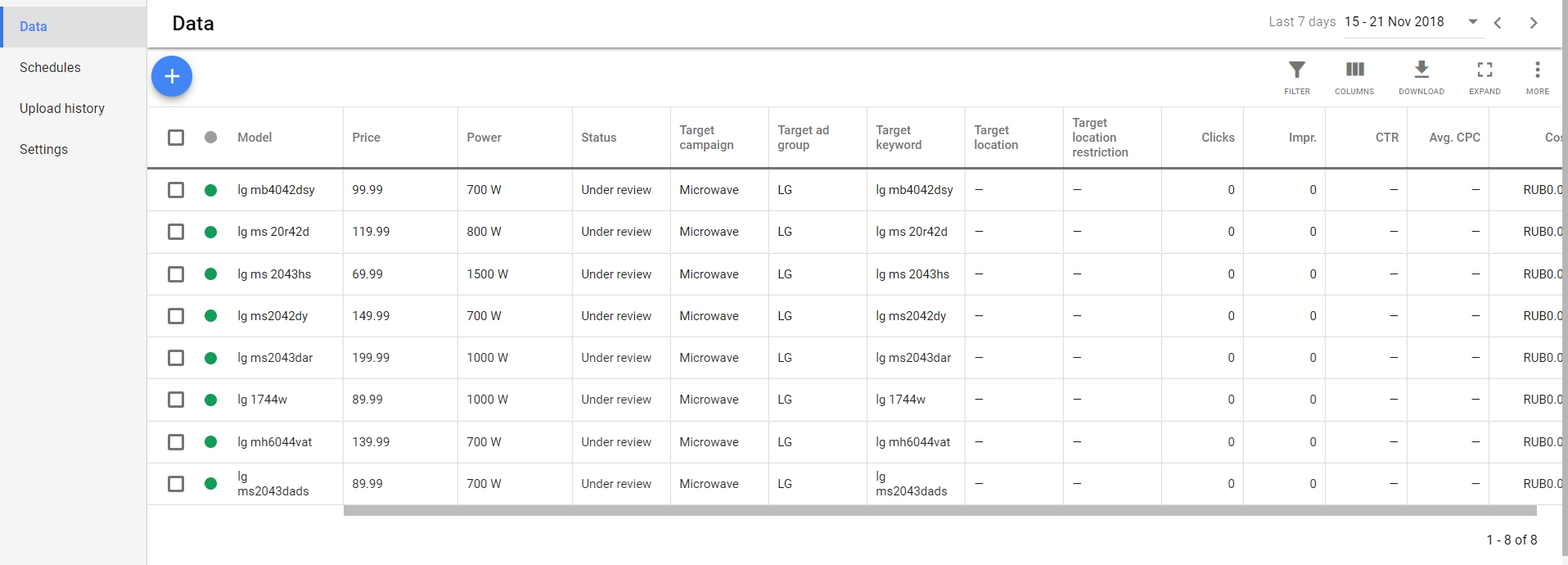Click the status dot in the header row
Screen dimensions: 1568x565
(210, 137)
